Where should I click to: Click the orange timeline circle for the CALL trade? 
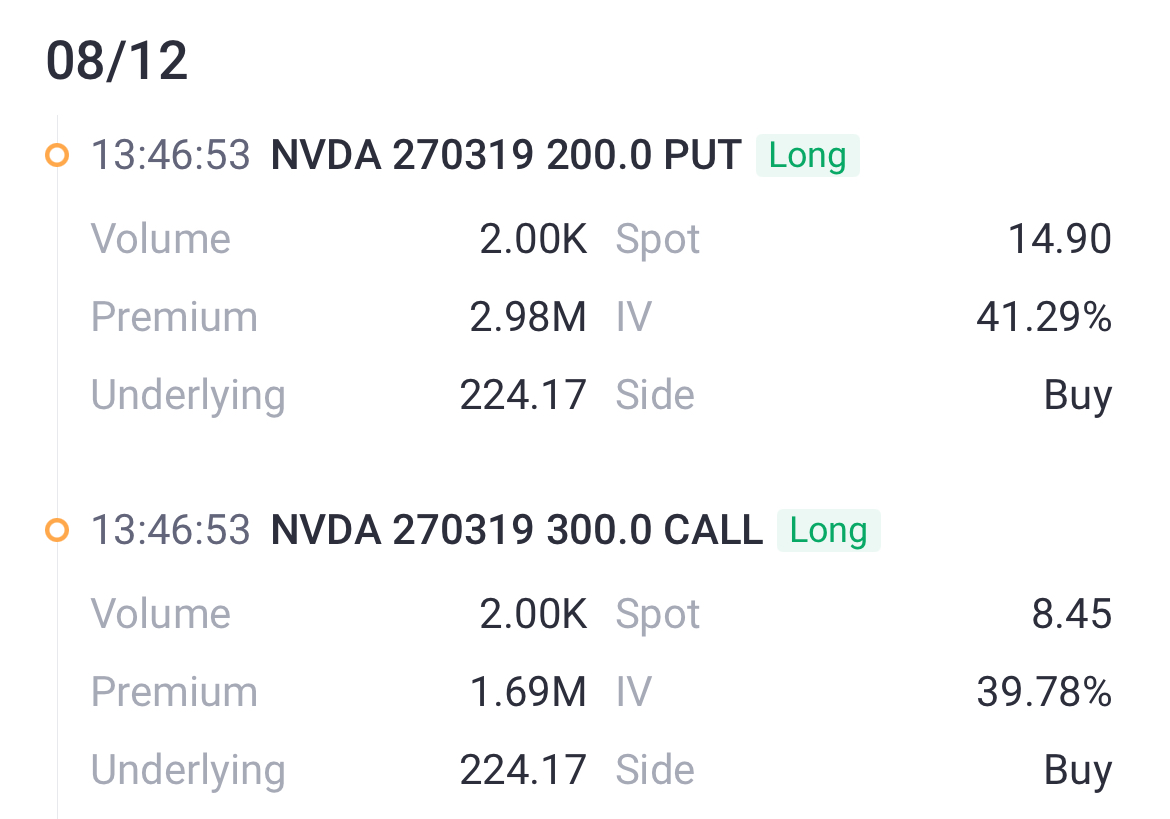[57, 530]
